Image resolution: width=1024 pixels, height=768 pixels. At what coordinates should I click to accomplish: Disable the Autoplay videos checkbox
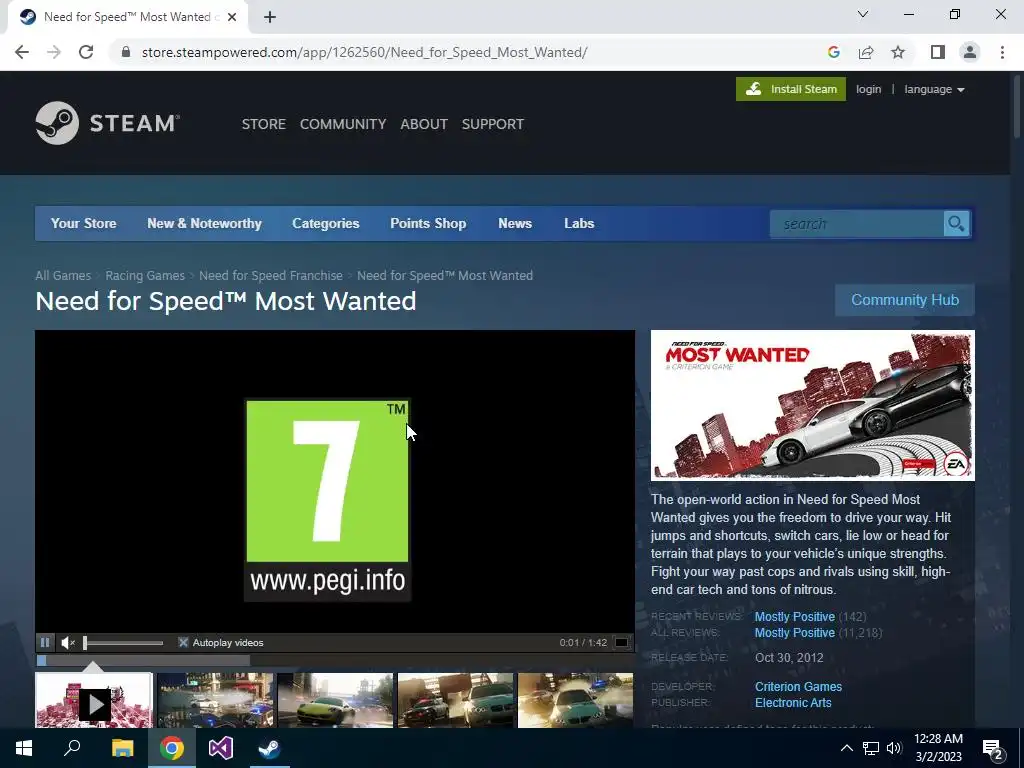click(x=184, y=643)
